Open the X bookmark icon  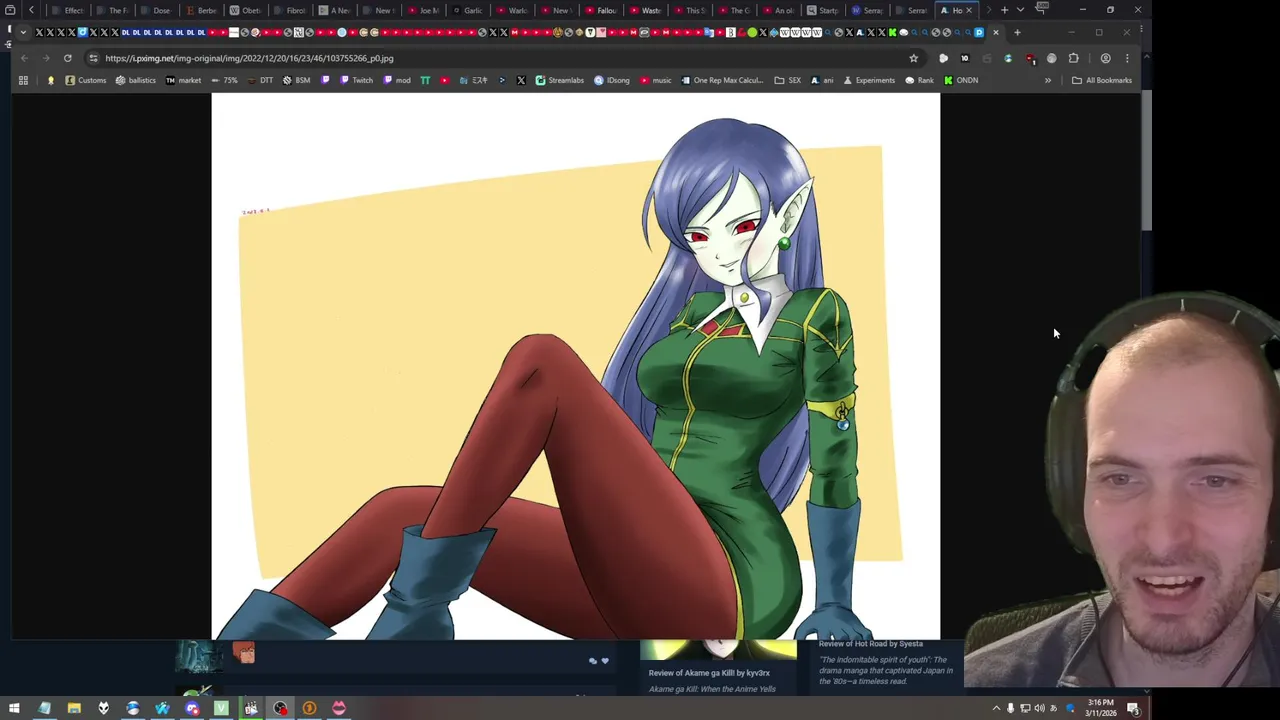pyautogui.click(x=521, y=80)
